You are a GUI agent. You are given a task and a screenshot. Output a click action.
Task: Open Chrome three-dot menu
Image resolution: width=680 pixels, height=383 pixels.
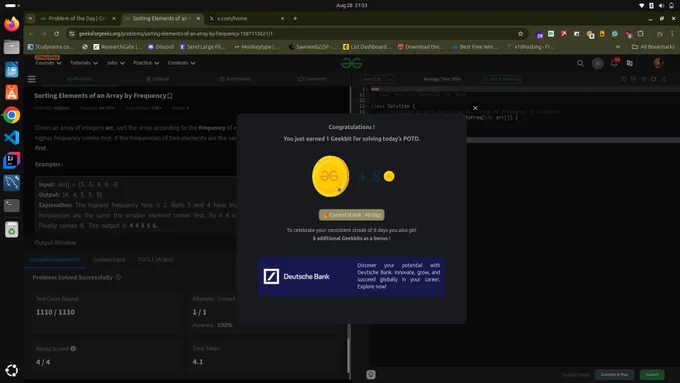(x=672, y=33)
